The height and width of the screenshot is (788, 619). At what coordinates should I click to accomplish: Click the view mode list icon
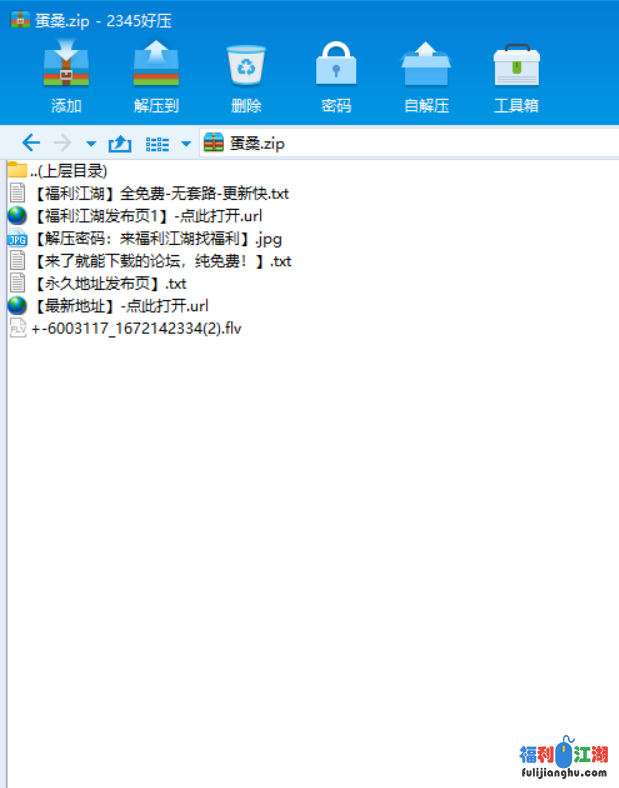point(157,143)
